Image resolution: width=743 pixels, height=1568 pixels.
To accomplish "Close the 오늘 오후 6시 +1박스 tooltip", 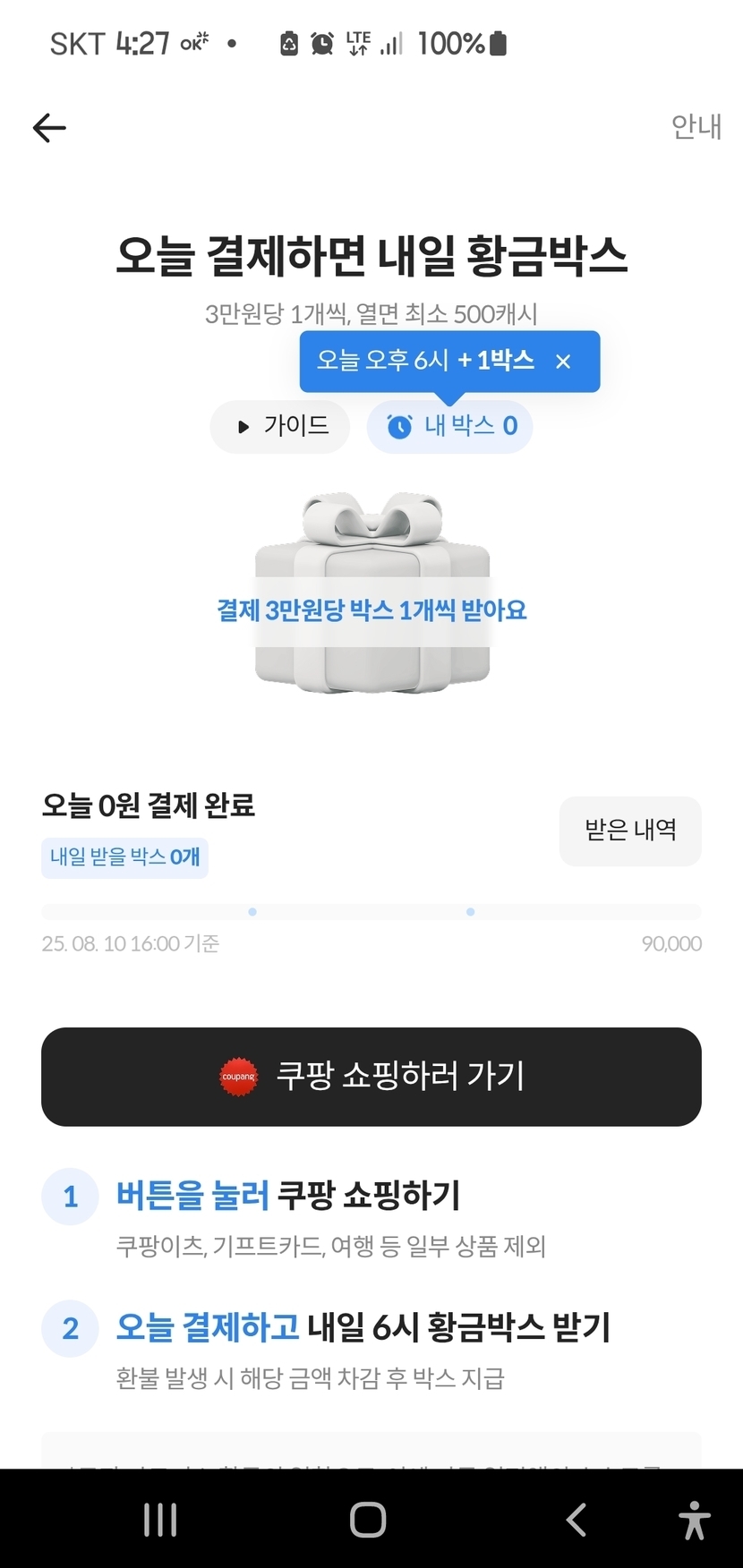I will (x=563, y=362).
